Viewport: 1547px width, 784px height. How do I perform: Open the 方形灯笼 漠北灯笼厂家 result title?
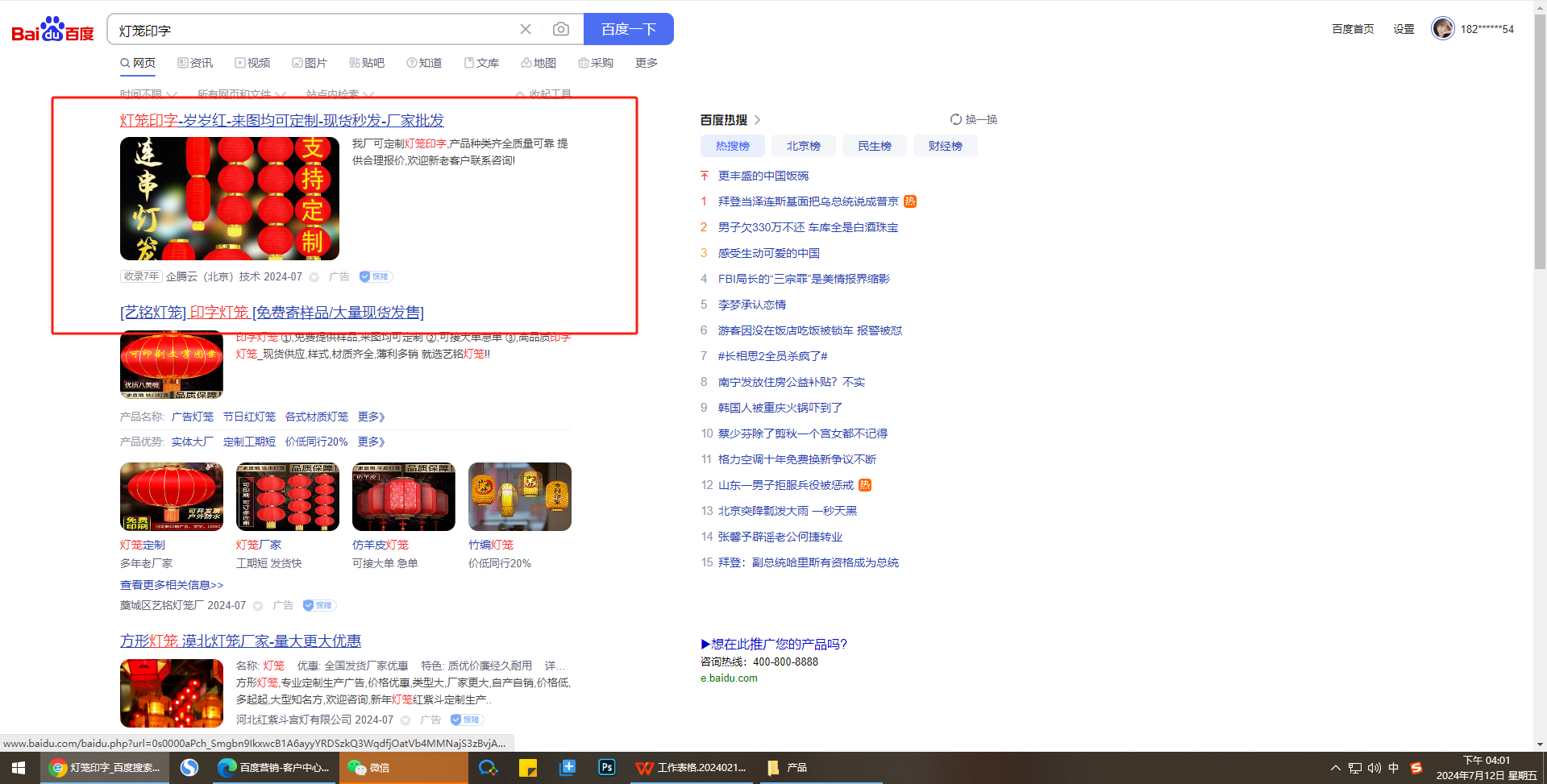tap(240, 641)
